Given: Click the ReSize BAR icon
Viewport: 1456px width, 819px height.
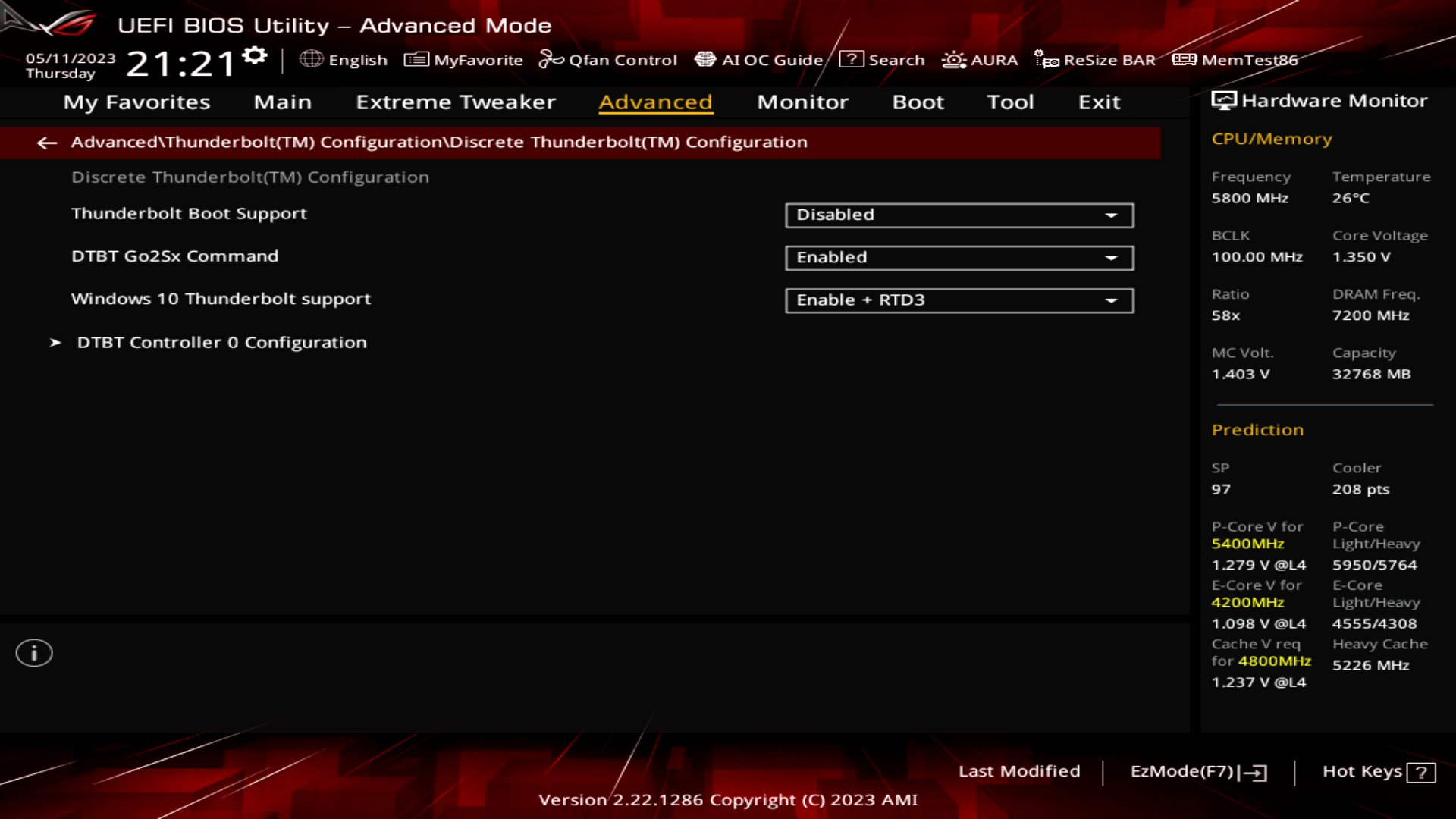Looking at the screenshot, I should (1046, 59).
